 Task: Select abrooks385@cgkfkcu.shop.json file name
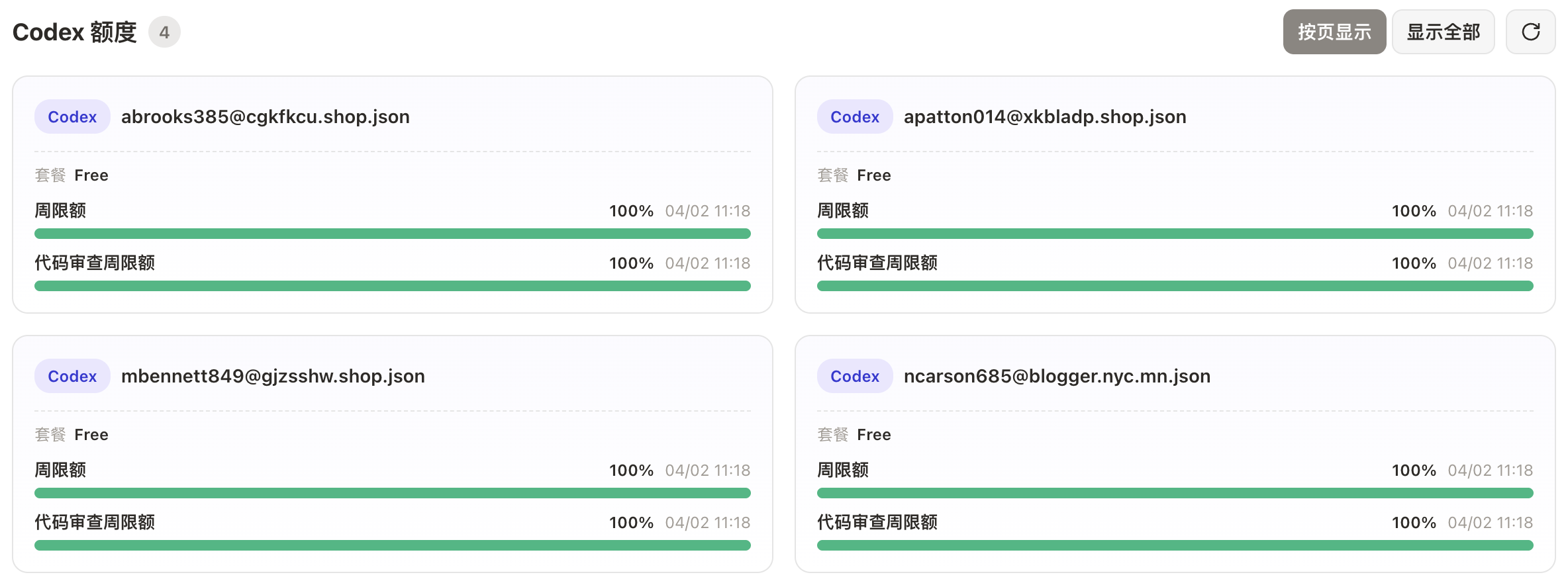(x=266, y=117)
